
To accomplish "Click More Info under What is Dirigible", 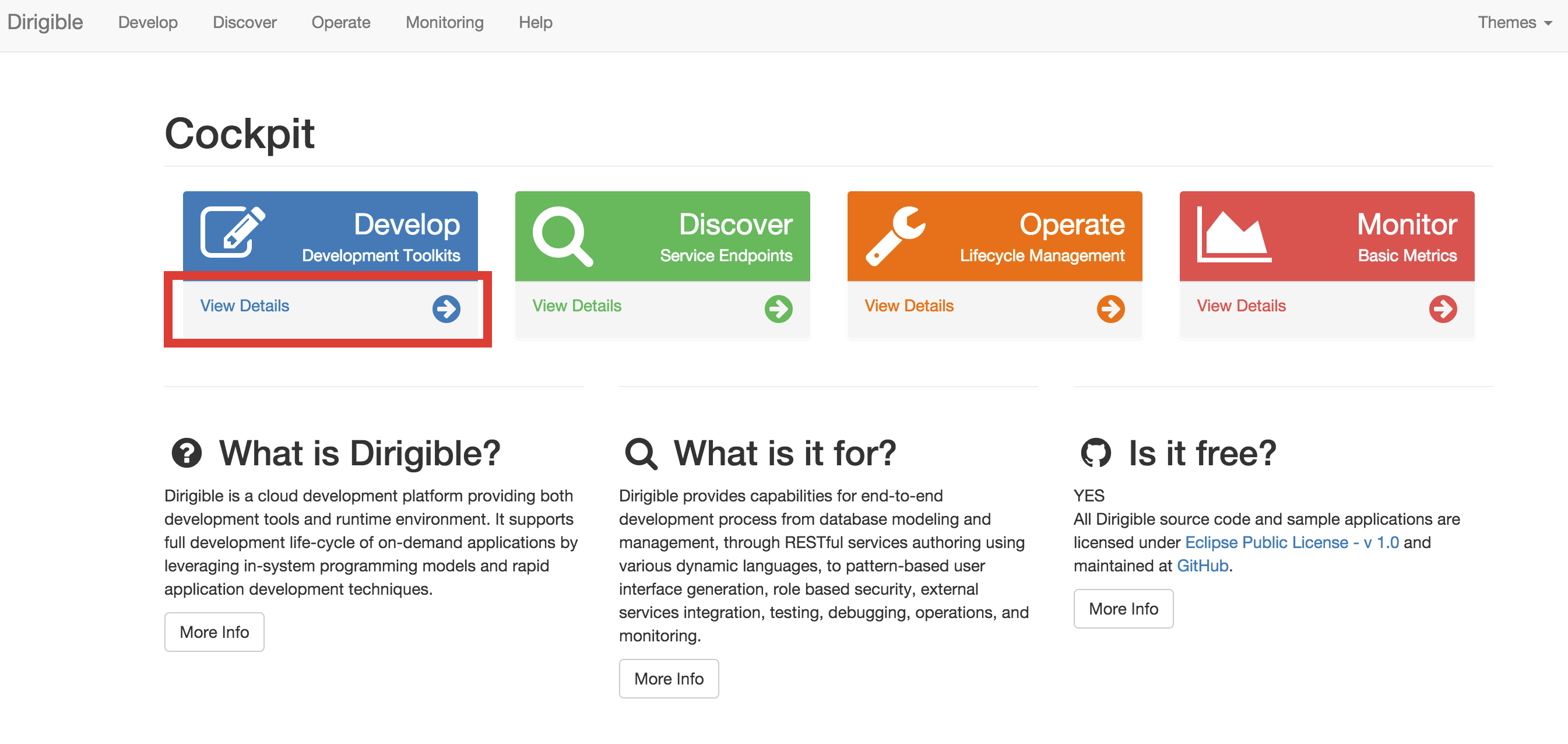I will pyautogui.click(x=215, y=632).
